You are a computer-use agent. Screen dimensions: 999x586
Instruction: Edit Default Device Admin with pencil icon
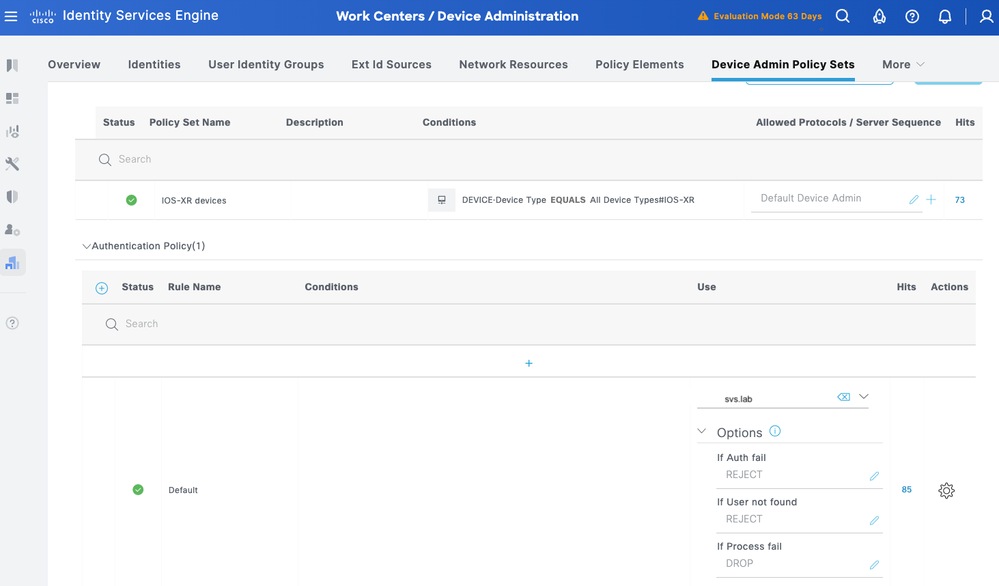click(914, 199)
